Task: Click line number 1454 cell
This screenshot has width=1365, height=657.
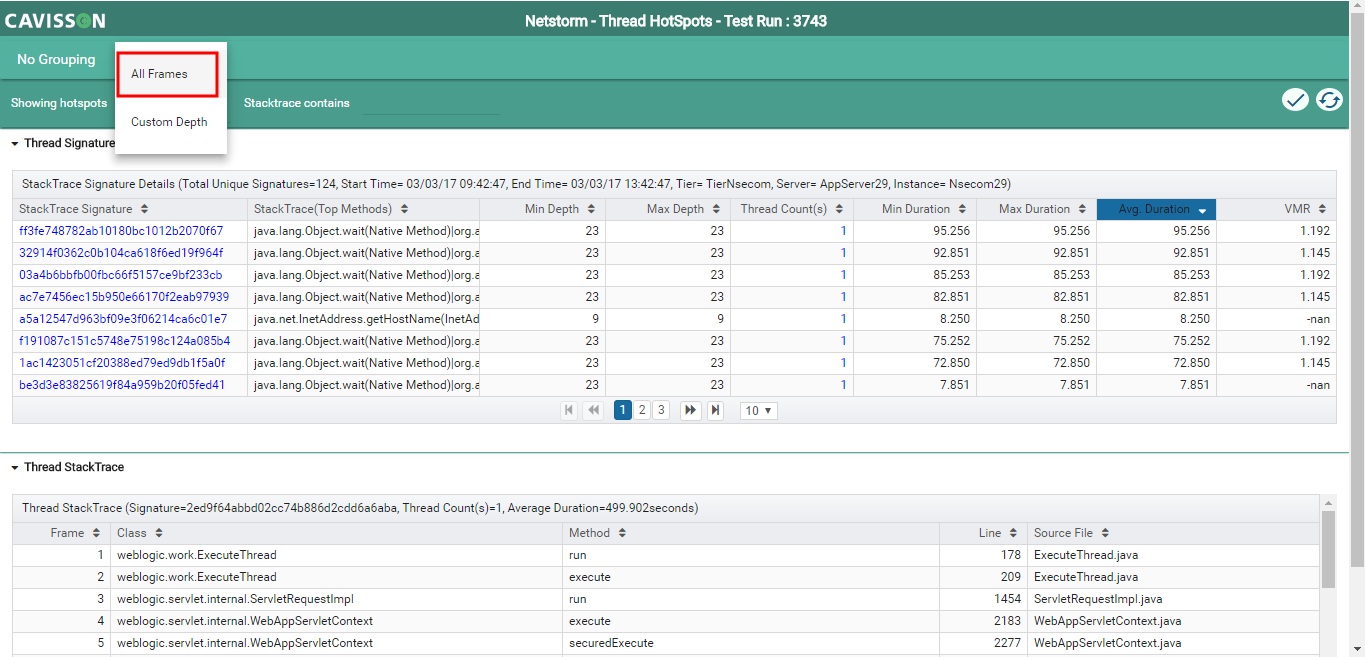Action: point(983,599)
